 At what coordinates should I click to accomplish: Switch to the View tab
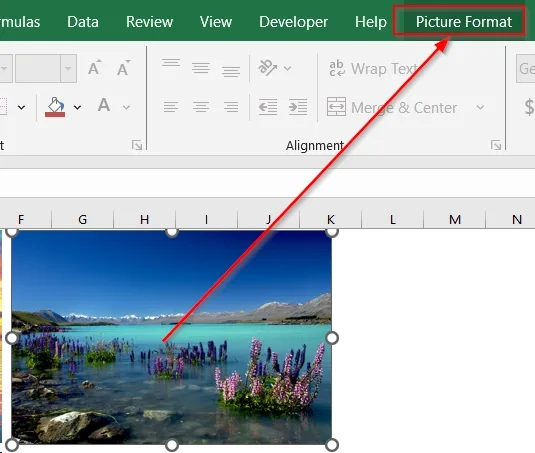tap(216, 22)
